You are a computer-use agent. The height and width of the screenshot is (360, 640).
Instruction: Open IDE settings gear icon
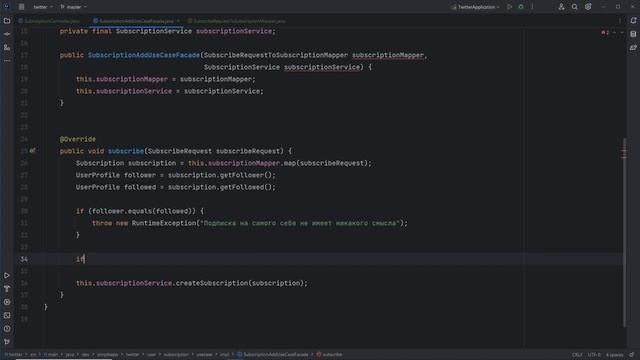pyautogui.click(x=588, y=7)
